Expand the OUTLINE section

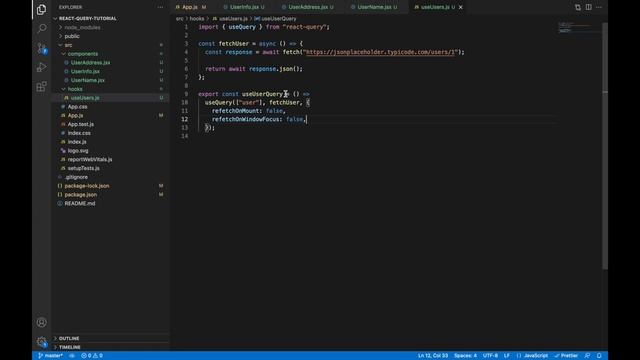click(x=69, y=338)
